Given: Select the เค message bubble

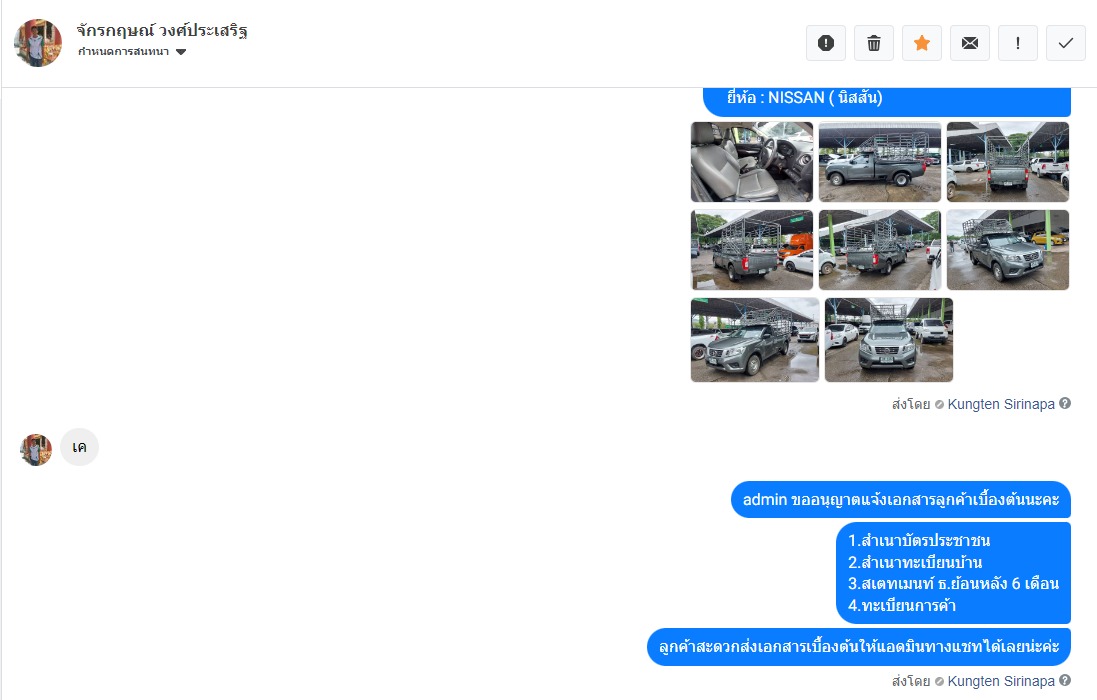Looking at the screenshot, I should point(79,448).
